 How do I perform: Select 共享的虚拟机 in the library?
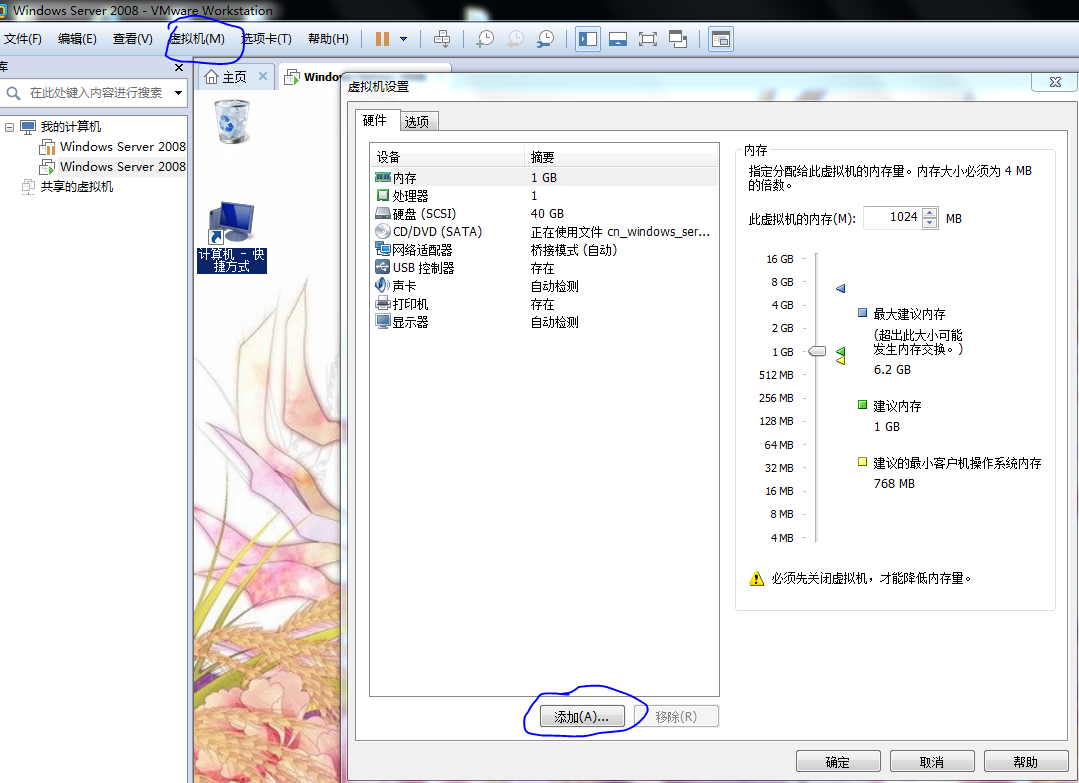(x=76, y=186)
